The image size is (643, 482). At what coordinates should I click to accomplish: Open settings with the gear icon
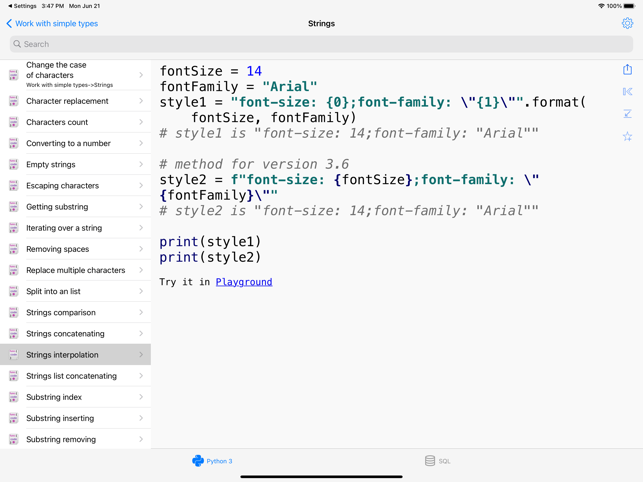coord(627,23)
